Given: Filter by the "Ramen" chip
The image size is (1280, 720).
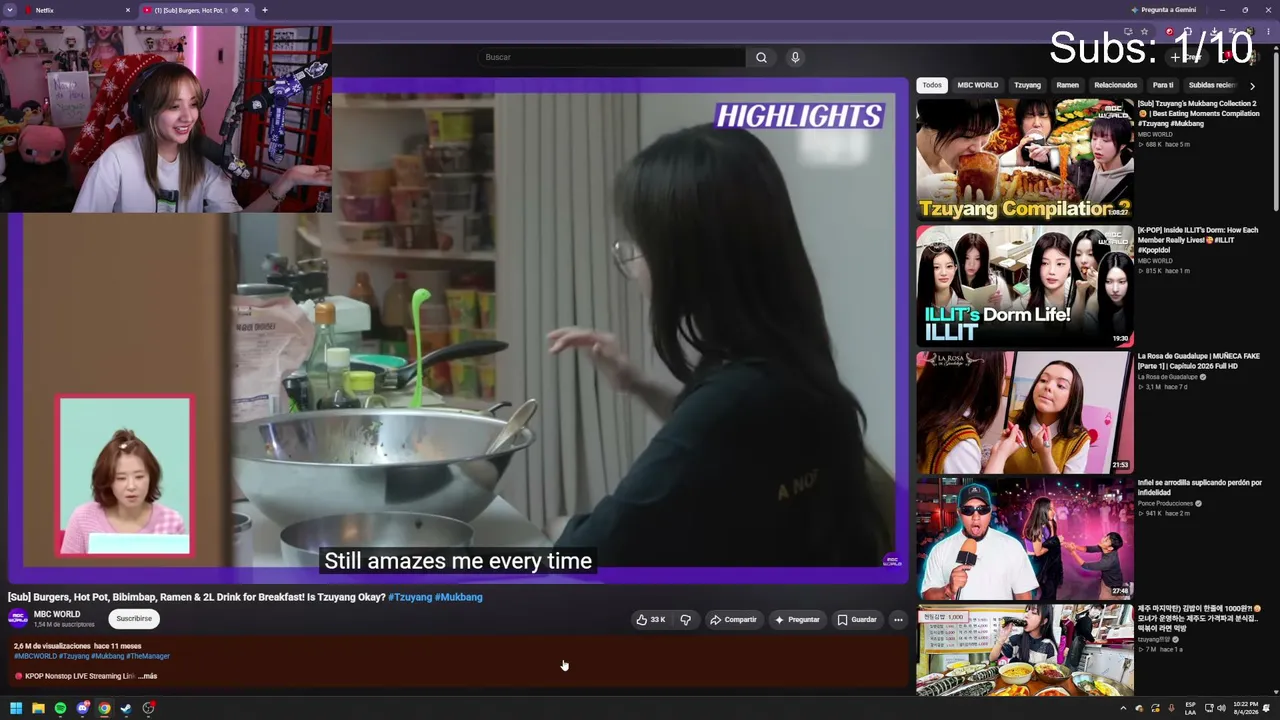Looking at the screenshot, I should 1068,85.
